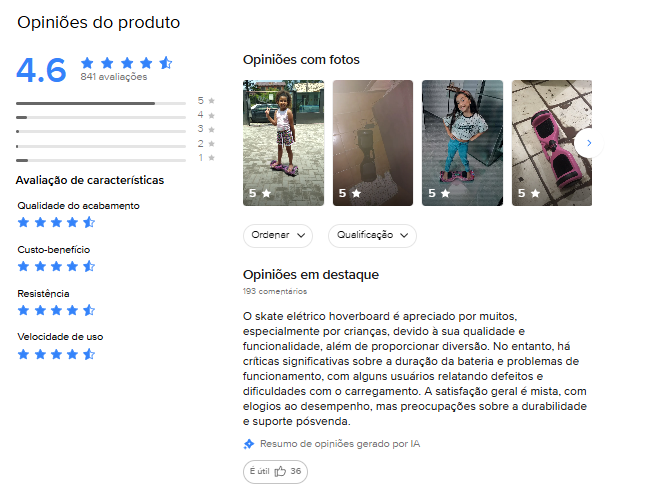This screenshot has height=494, width=655.
Task: Click the overall rating stars next to 4.6
Action: 126,63
